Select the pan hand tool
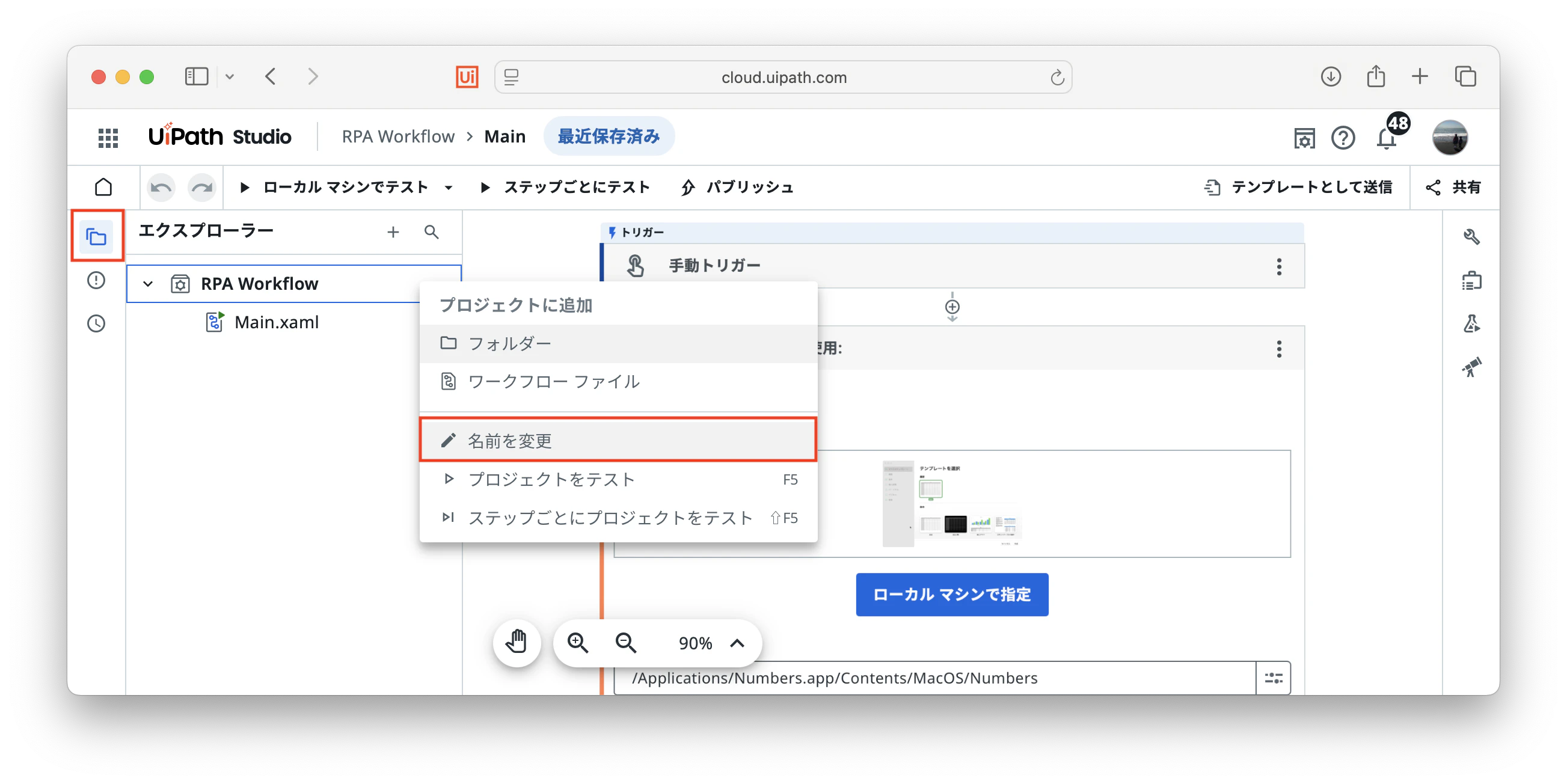This screenshot has height=784, width=1567. pos(517,642)
